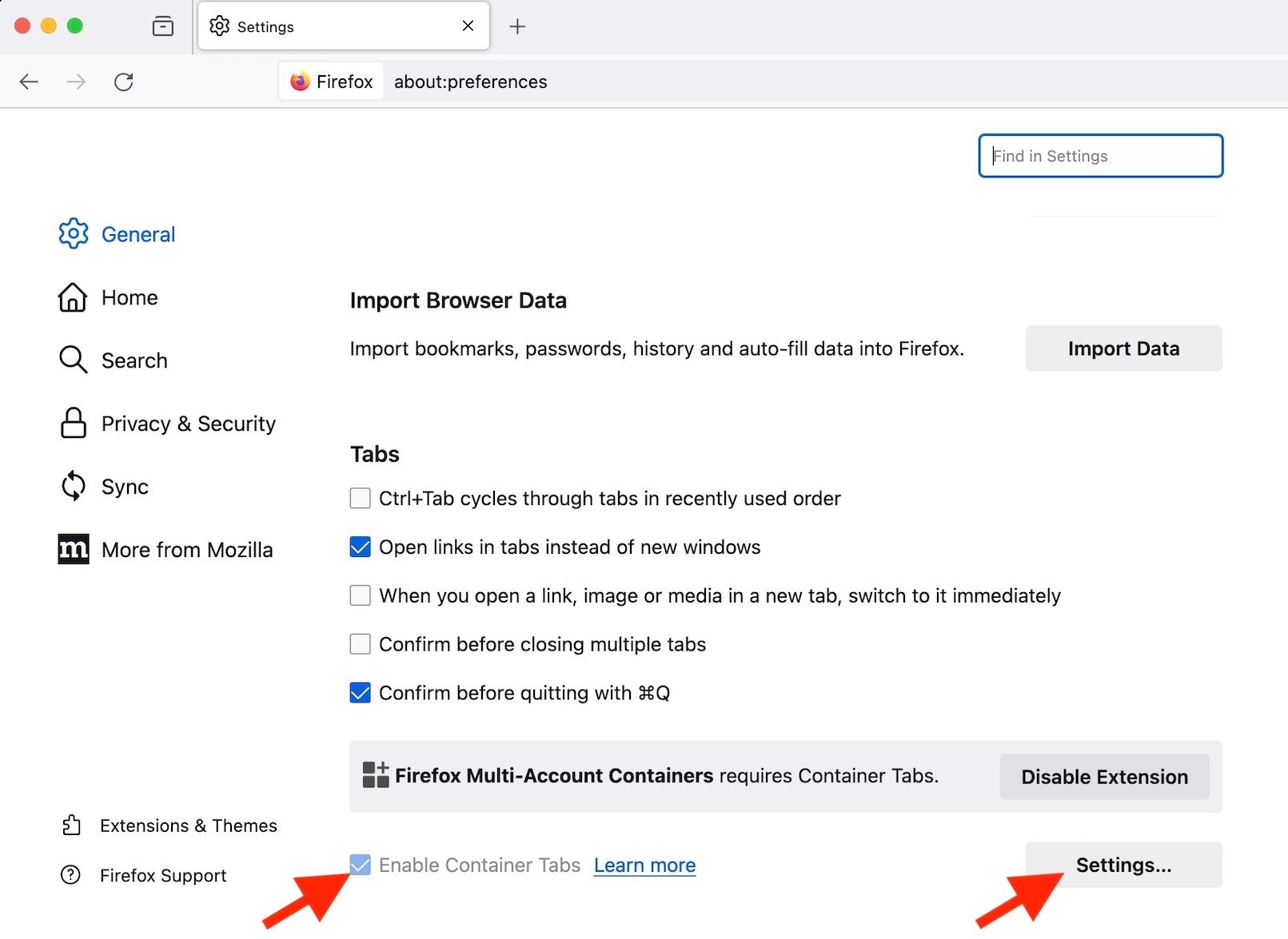Enable Confirm before closing multiple tabs
1288x939 pixels.
(360, 644)
